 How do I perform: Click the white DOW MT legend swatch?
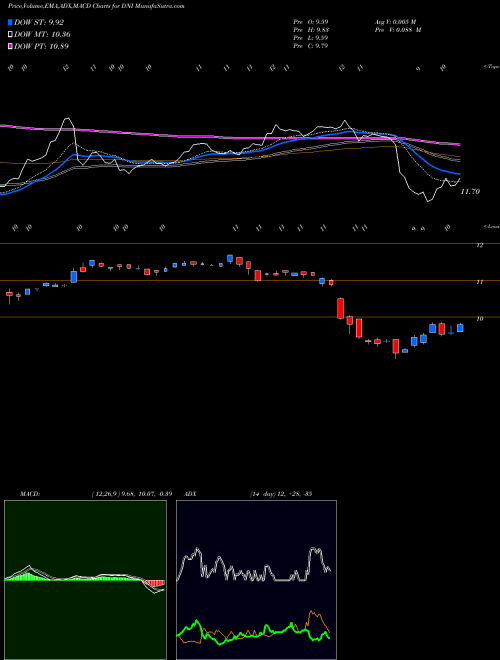[10, 35]
